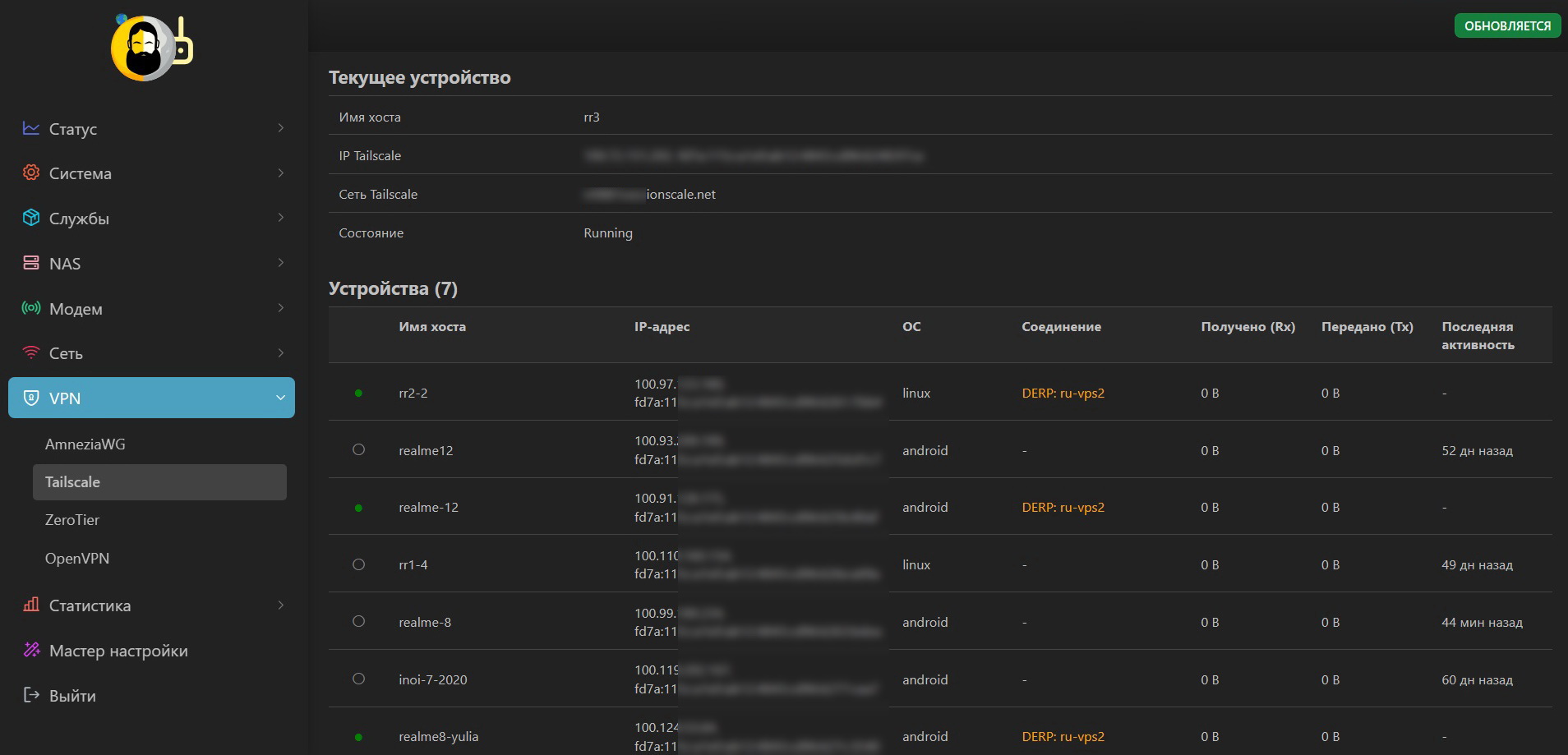
Task: Click DERP: ru-vps2 link for realme8-yulia
Action: tap(1063, 737)
